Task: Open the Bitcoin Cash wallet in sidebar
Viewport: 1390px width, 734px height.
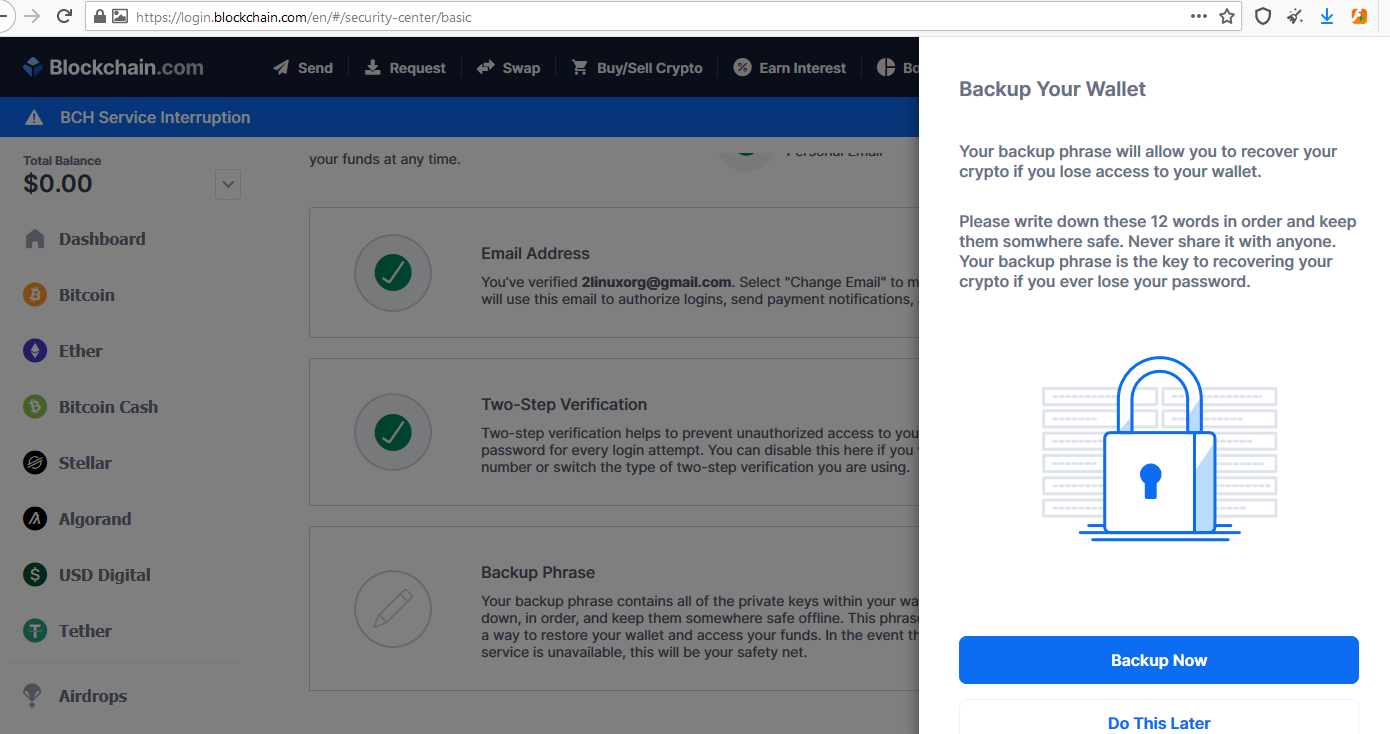Action: pyautogui.click(x=108, y=407)
